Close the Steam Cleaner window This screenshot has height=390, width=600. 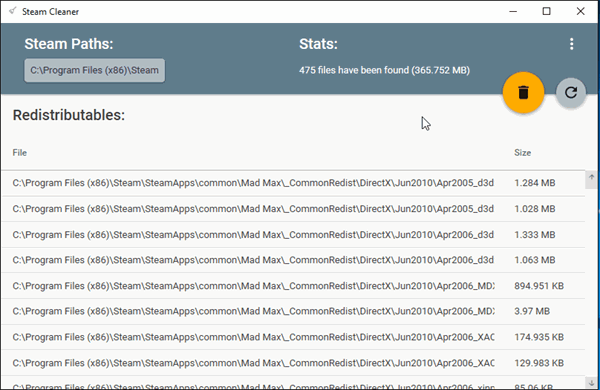(580, 11)
